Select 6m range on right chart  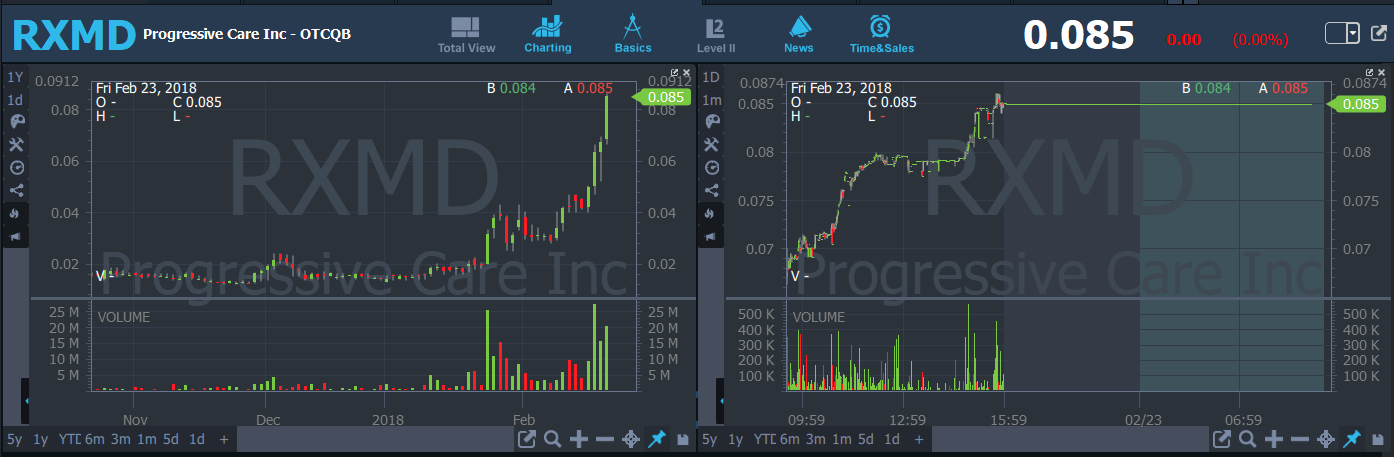790,439
